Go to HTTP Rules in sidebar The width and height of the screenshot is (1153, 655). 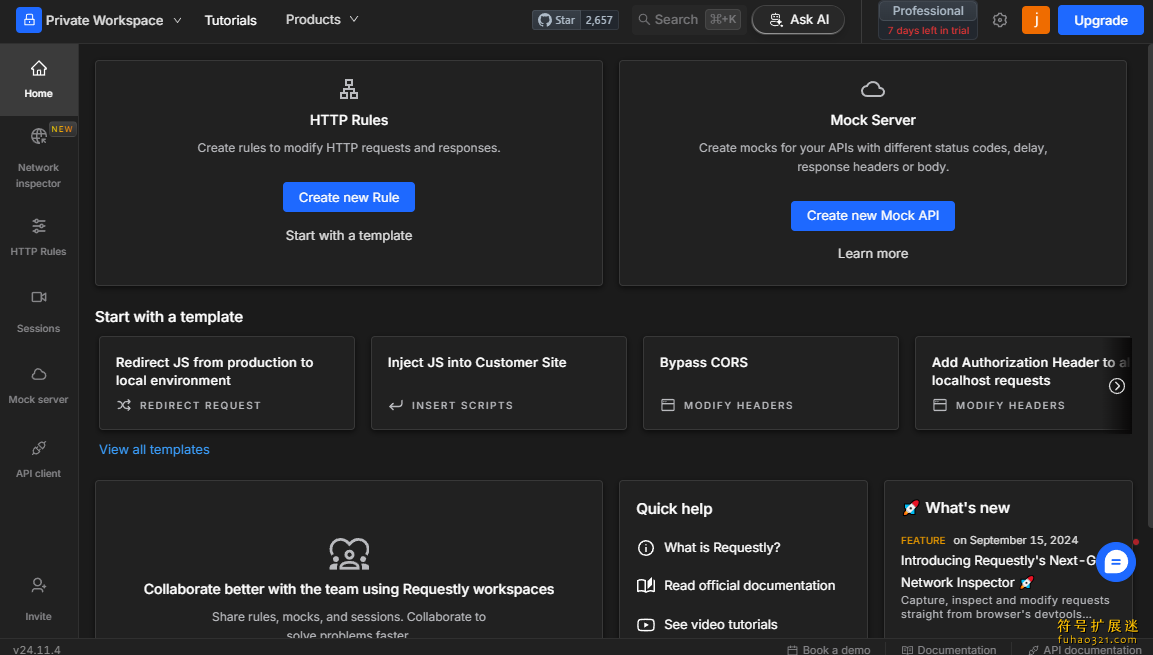coord(39,237)
